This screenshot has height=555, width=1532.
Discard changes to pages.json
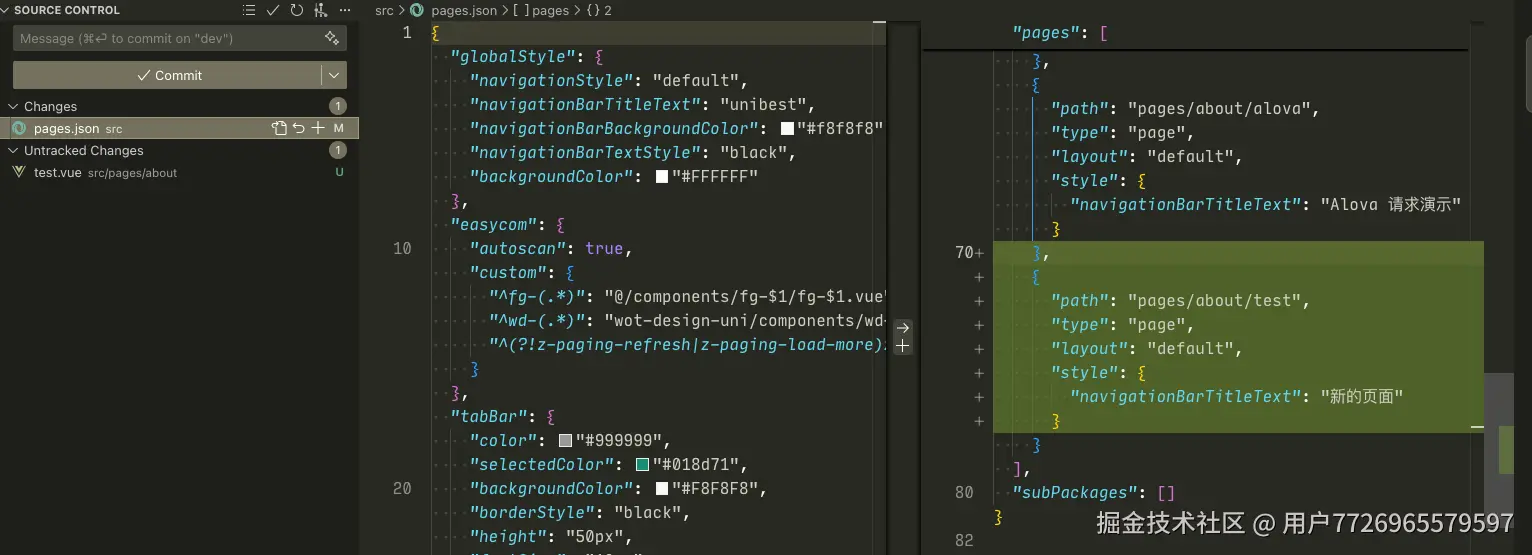pyautogui.click(x=298, y=128)
